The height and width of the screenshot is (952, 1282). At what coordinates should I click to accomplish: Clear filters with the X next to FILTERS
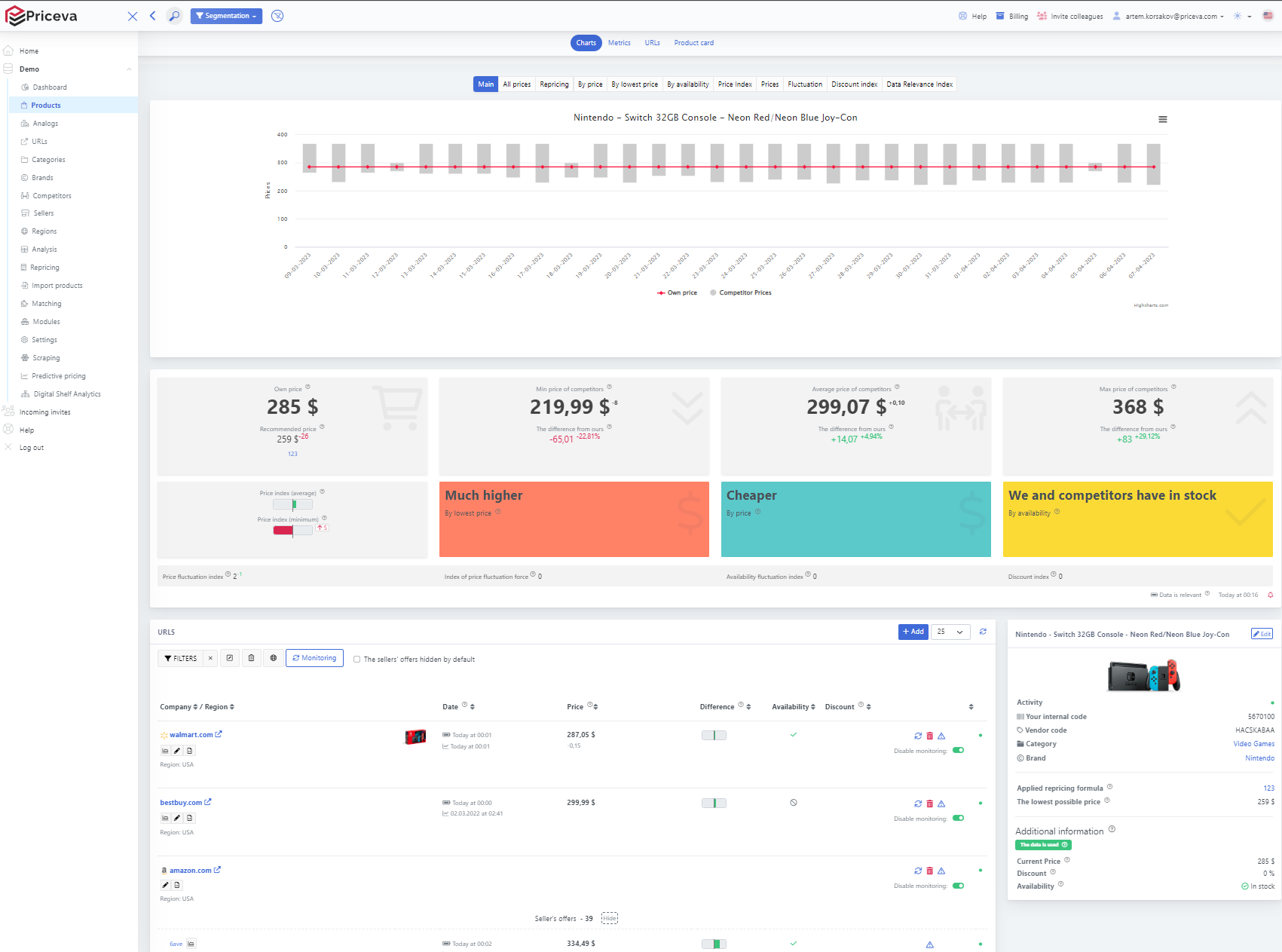(210, 658)
